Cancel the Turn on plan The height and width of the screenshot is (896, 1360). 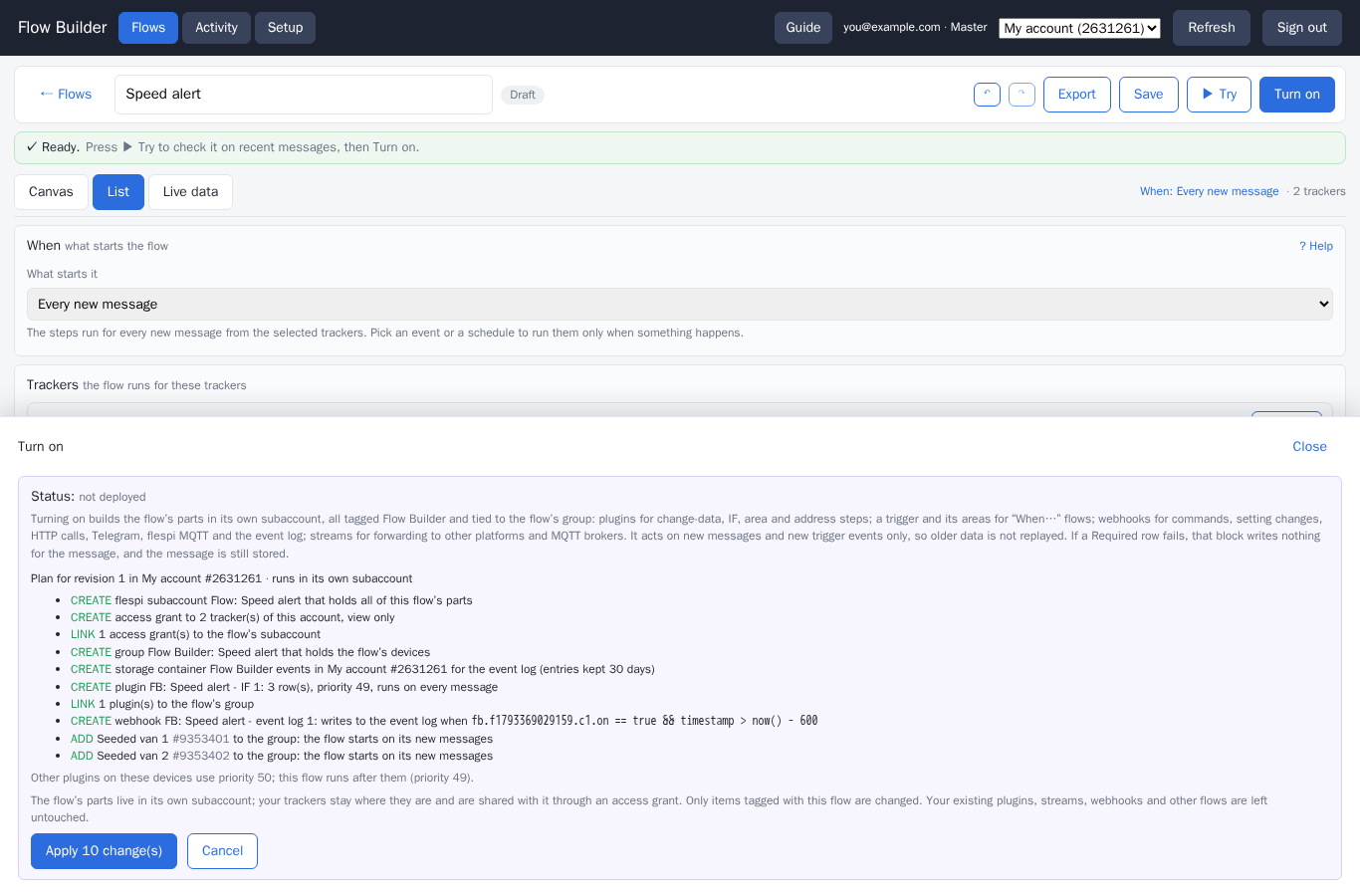222,851
